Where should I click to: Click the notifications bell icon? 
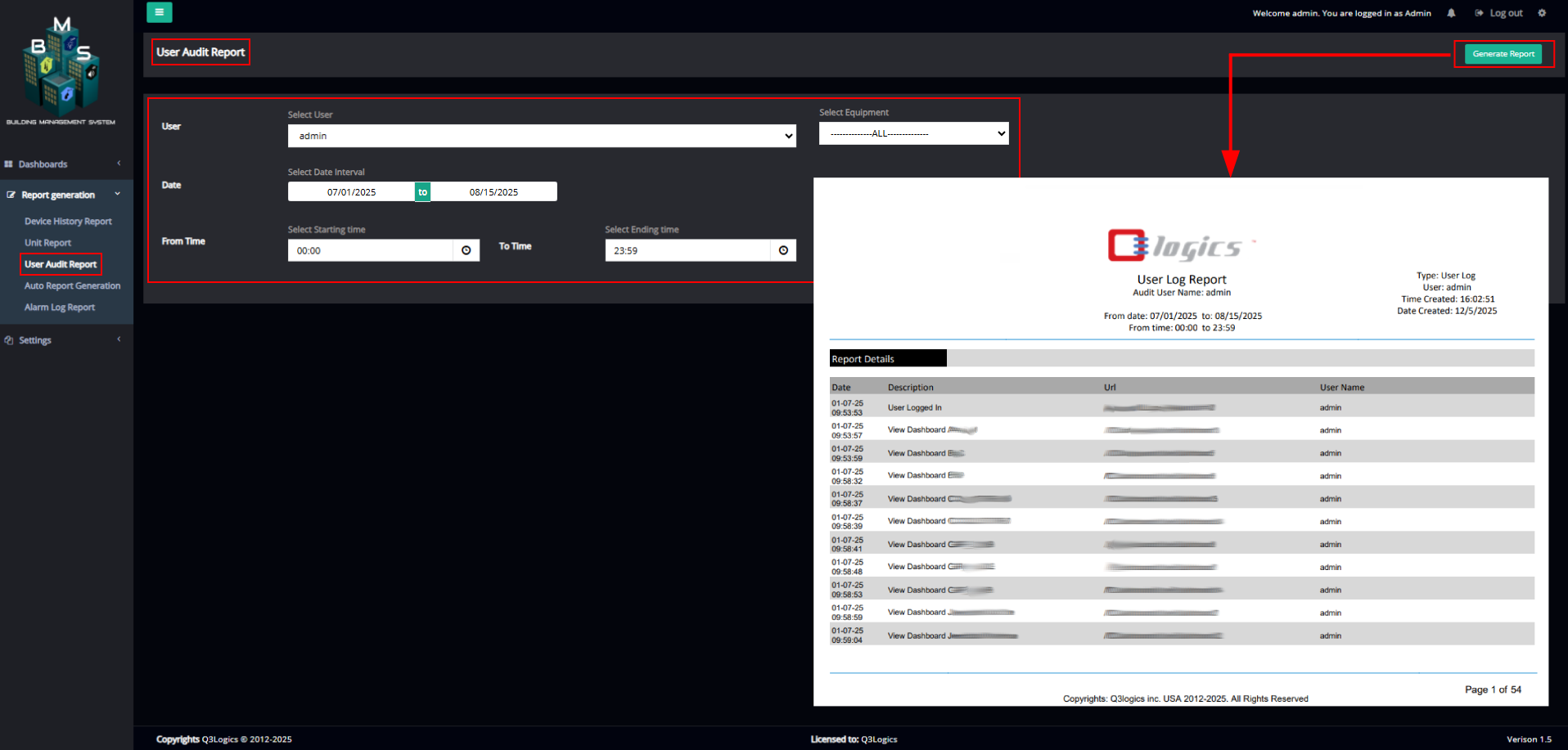coord(1449,12)
